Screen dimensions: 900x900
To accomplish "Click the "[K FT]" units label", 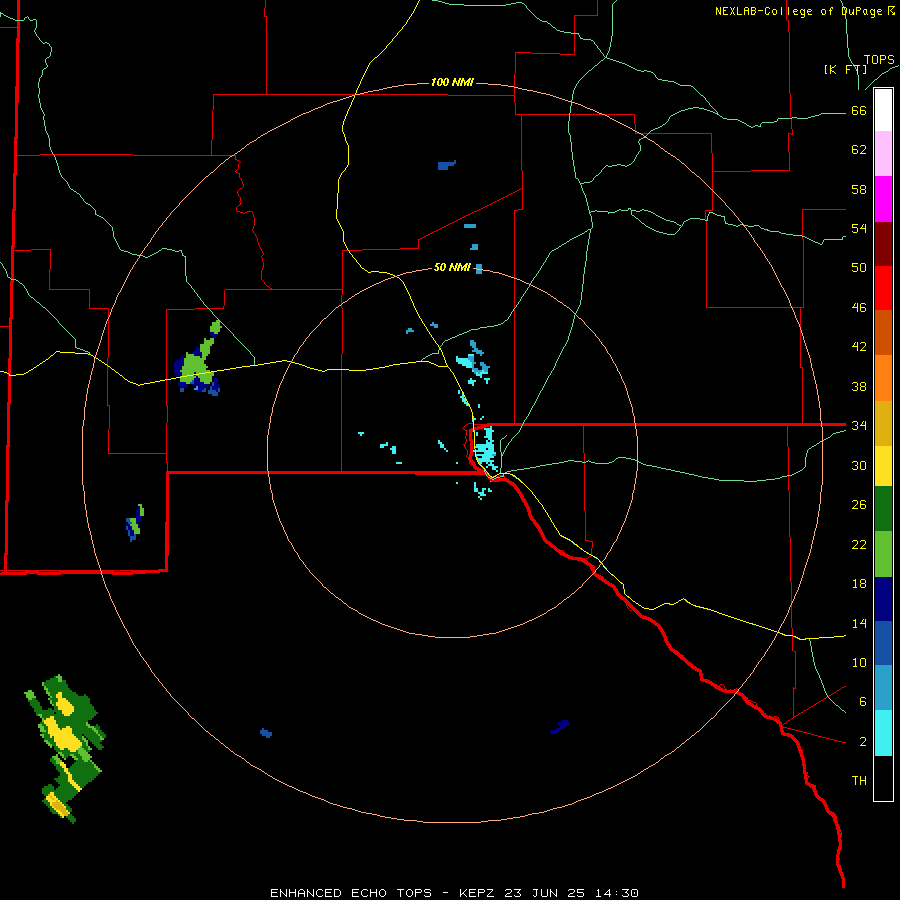I will tap(845, 69).
